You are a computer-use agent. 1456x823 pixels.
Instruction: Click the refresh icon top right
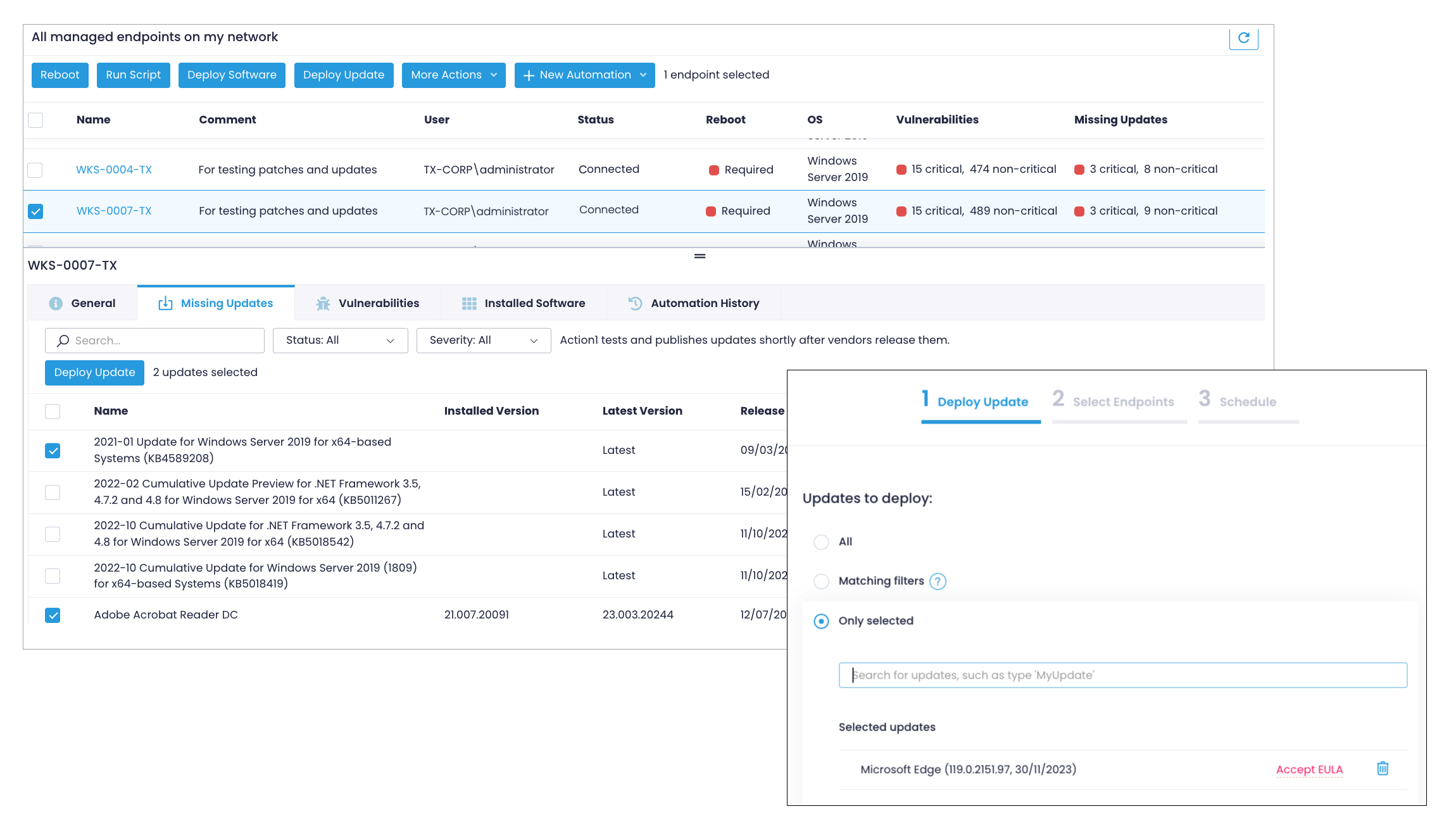click(x=1243, y=37)
